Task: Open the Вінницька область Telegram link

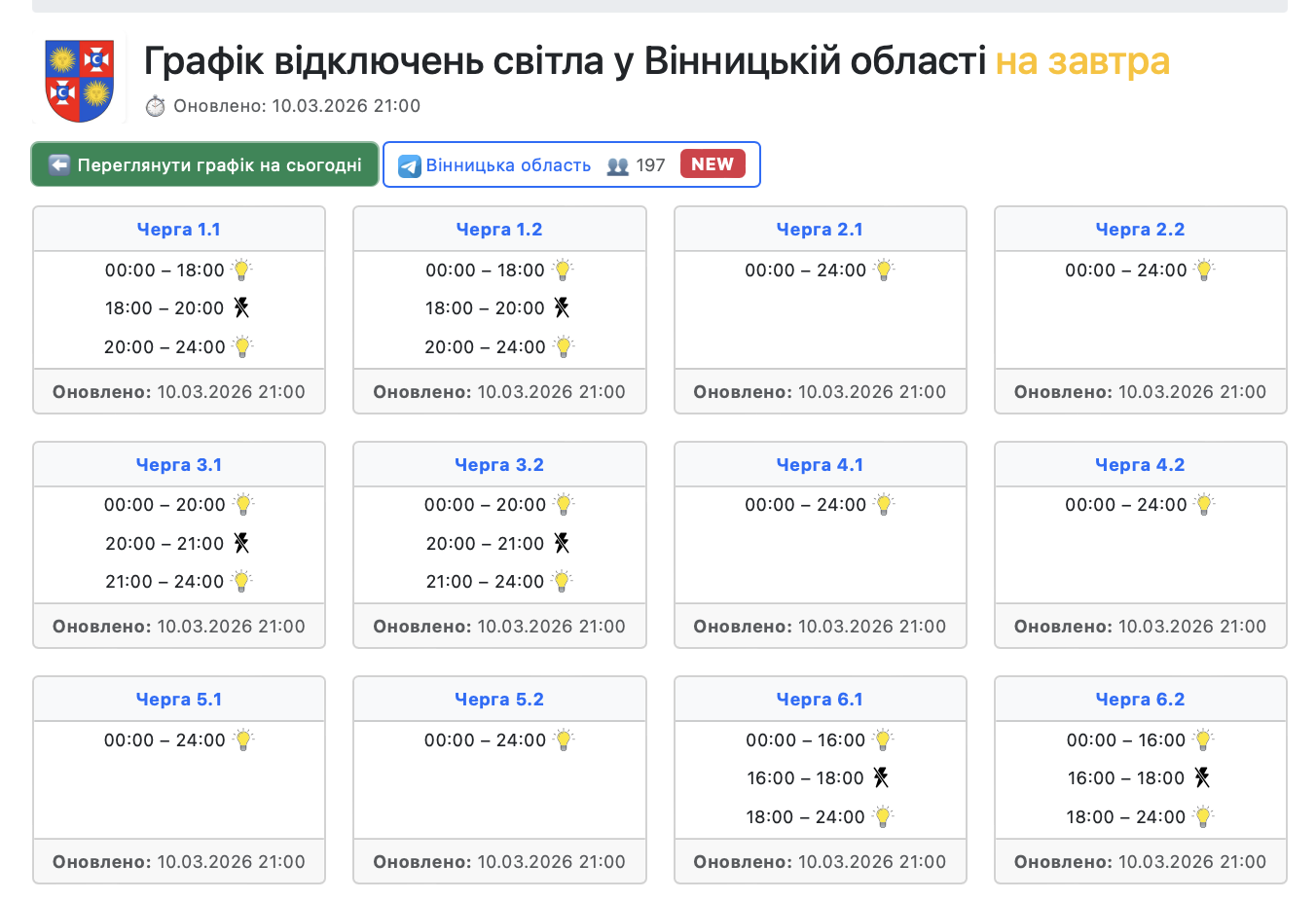Action: click(508, 165)
